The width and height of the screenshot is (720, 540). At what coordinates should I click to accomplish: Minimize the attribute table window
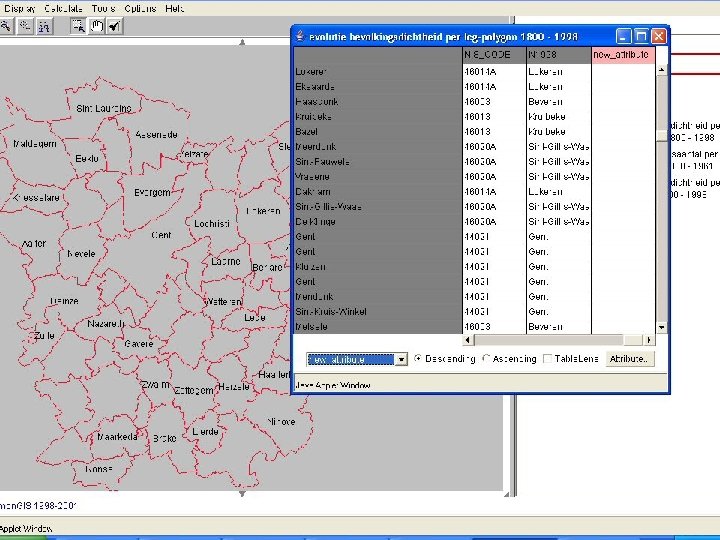click(x=624, y=36)
